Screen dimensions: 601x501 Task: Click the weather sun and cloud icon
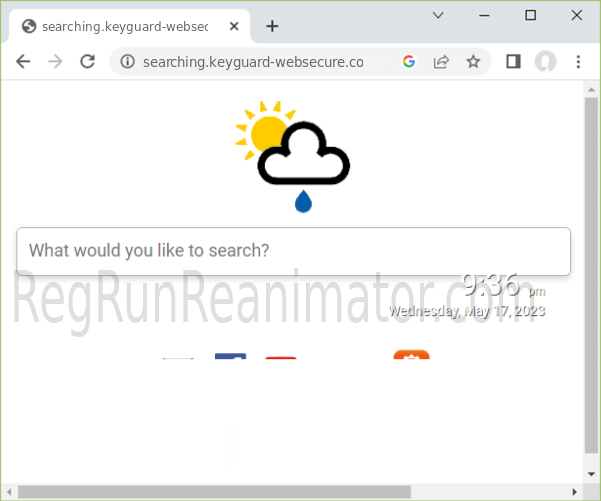tap(293, 155)
